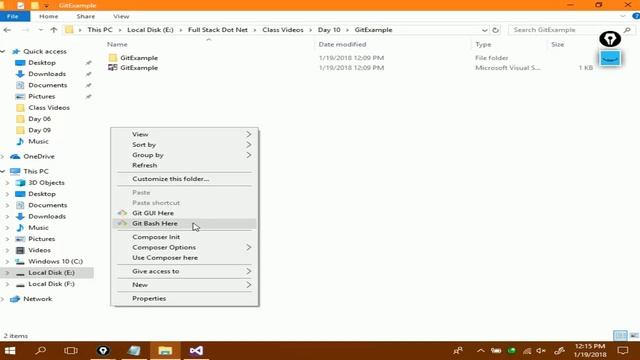Open the Help question mark icon
The width and height of the screenshot is (640, 360).
click(636, 16)
